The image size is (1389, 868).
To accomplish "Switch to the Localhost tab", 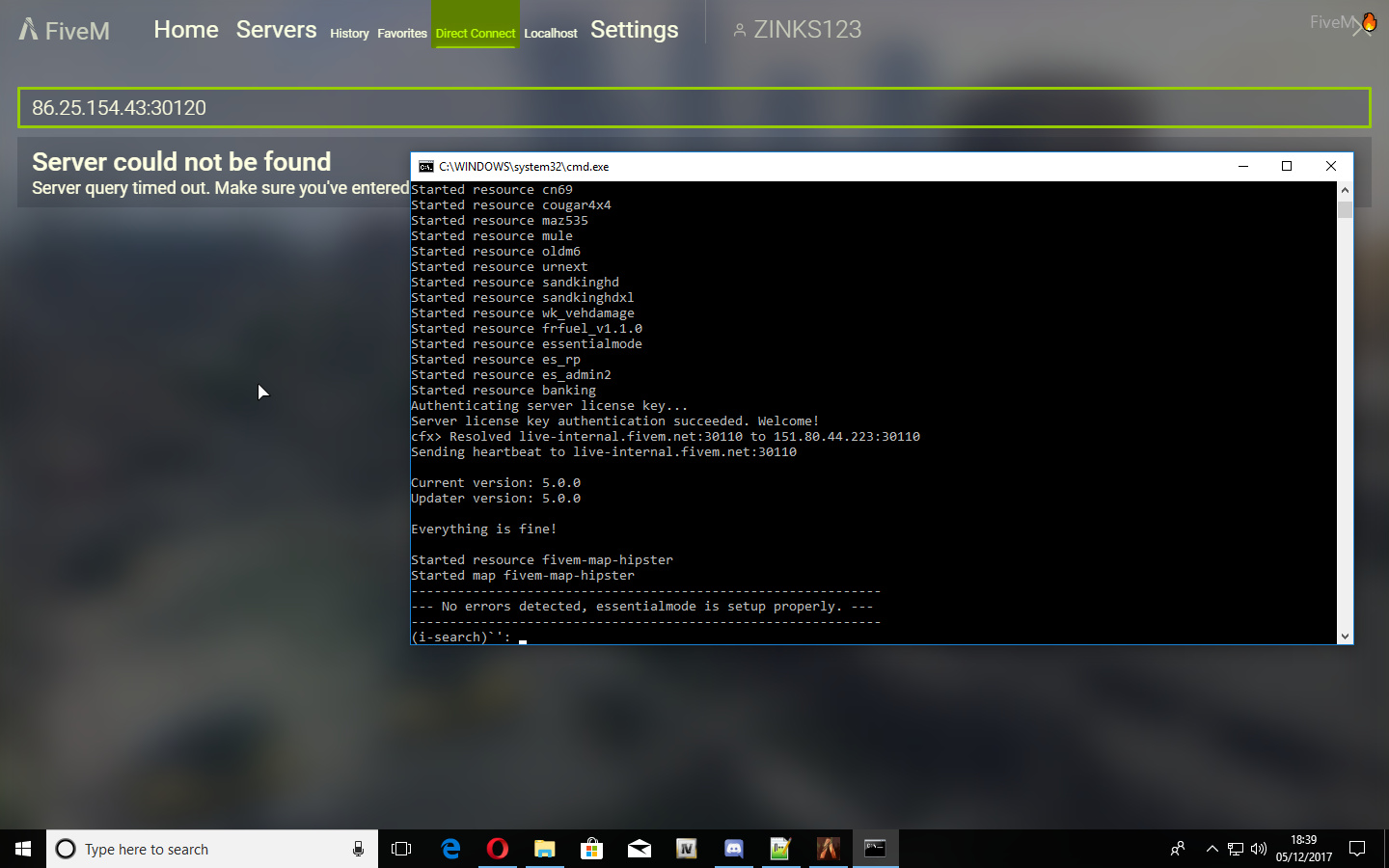I will [551, 33].
